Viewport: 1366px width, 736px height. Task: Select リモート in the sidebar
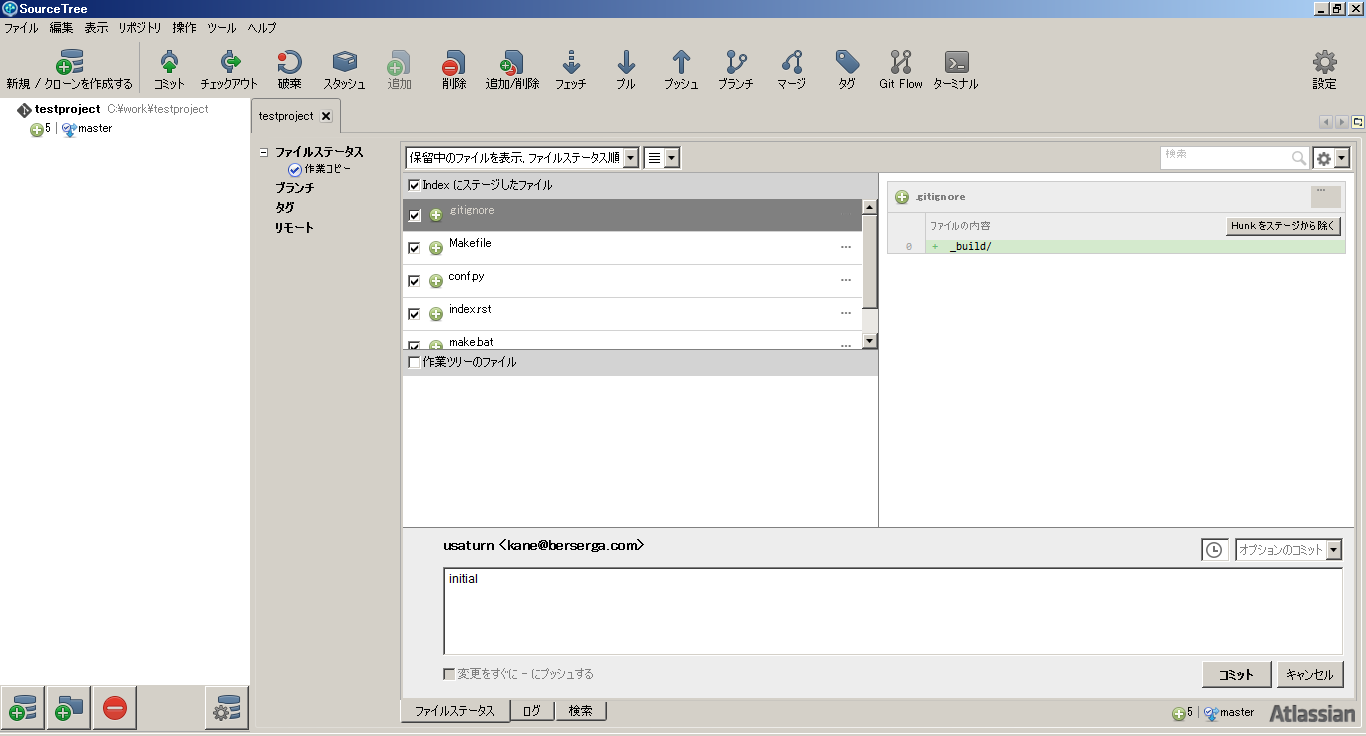[295, 228]
